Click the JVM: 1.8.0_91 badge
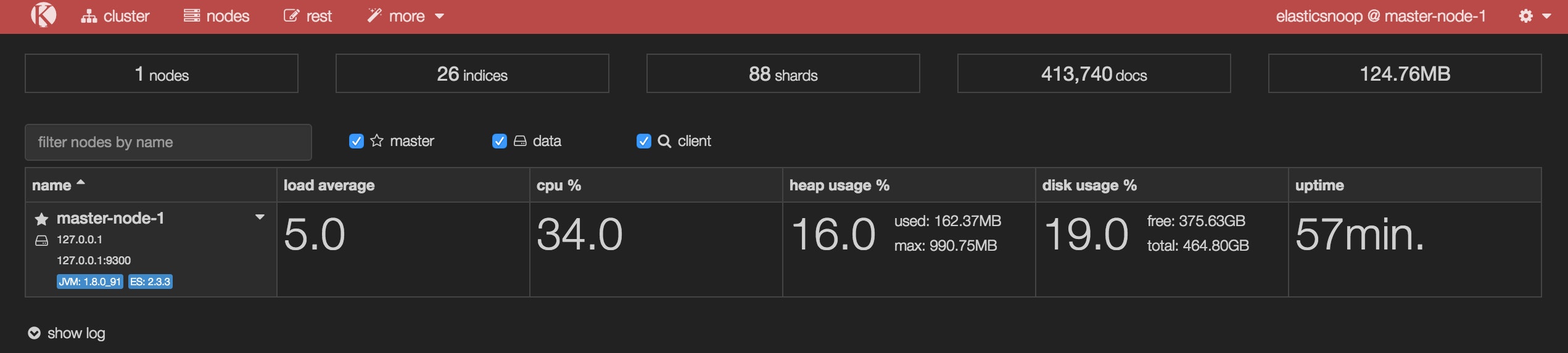The height and width of the screenshot is (353, 1568). [90, 282]
